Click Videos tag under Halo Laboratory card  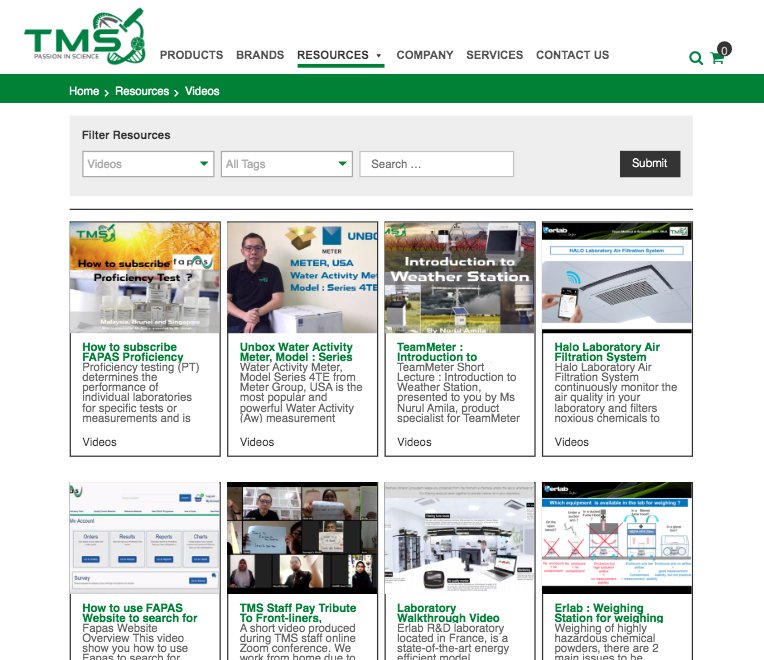572,442
